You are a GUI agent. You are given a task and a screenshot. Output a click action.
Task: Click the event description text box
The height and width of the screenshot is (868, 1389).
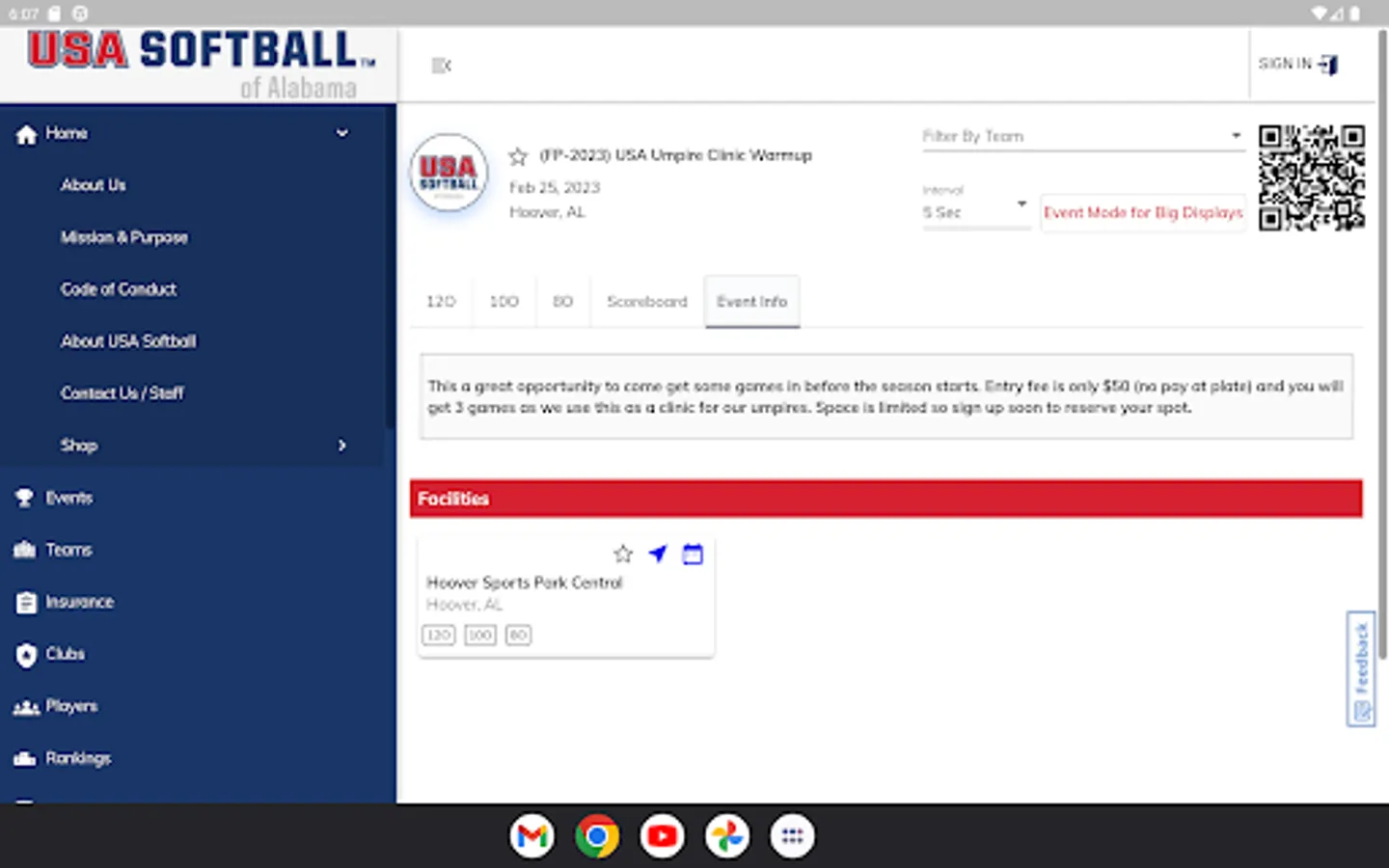(x=886, y=396)
